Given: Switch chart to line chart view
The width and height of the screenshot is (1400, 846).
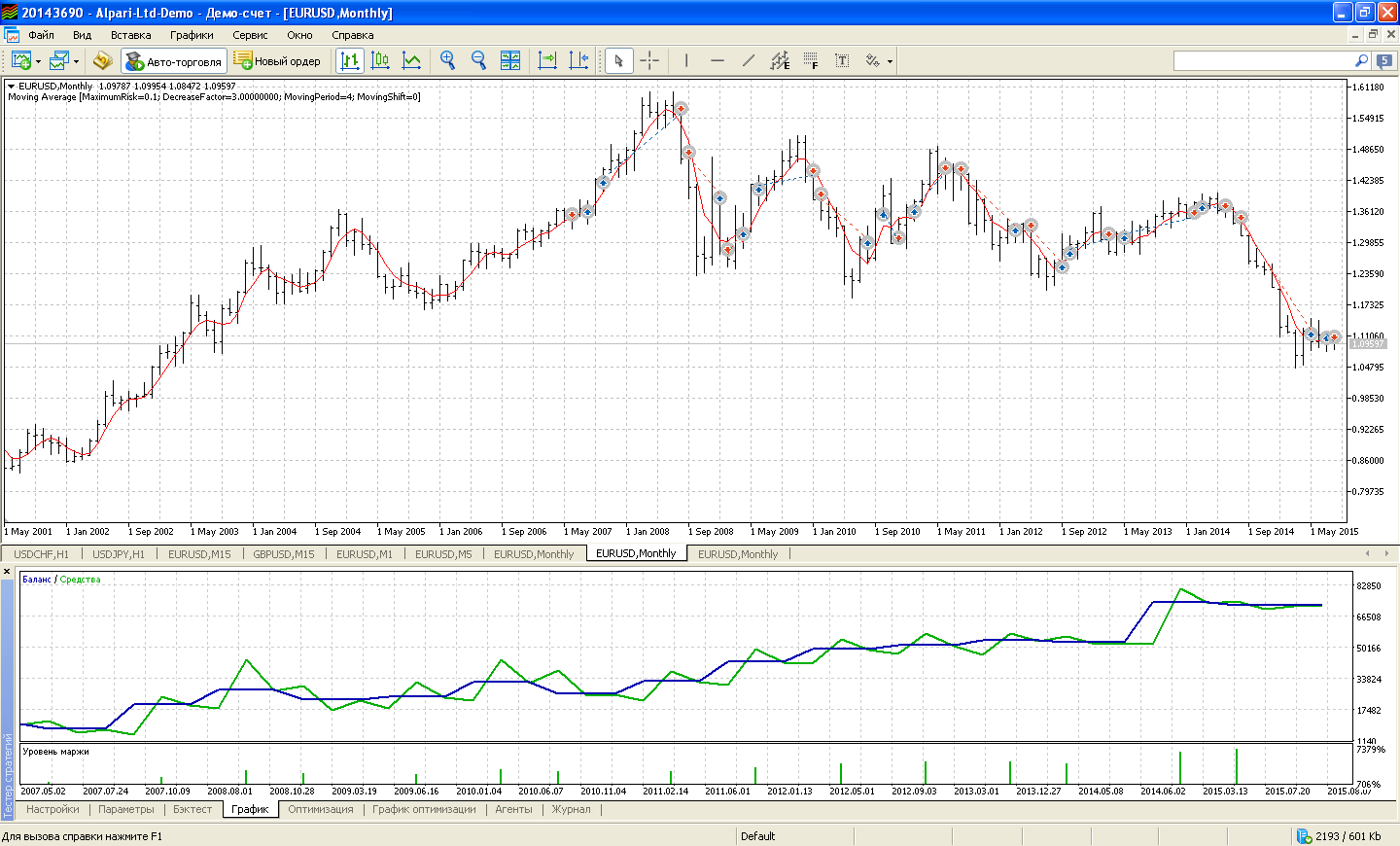Looking at the screenshot, I should tap(411, 60).
